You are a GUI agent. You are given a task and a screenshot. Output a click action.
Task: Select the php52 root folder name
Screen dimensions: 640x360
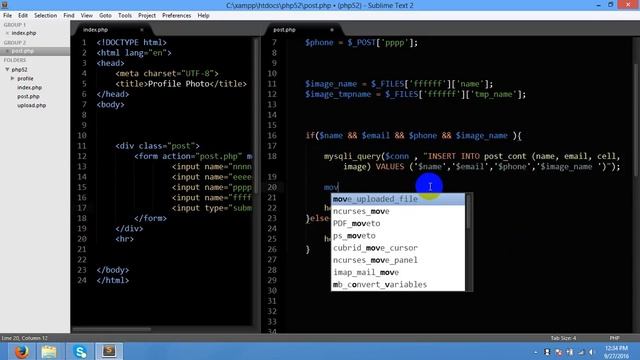(19, 69)
